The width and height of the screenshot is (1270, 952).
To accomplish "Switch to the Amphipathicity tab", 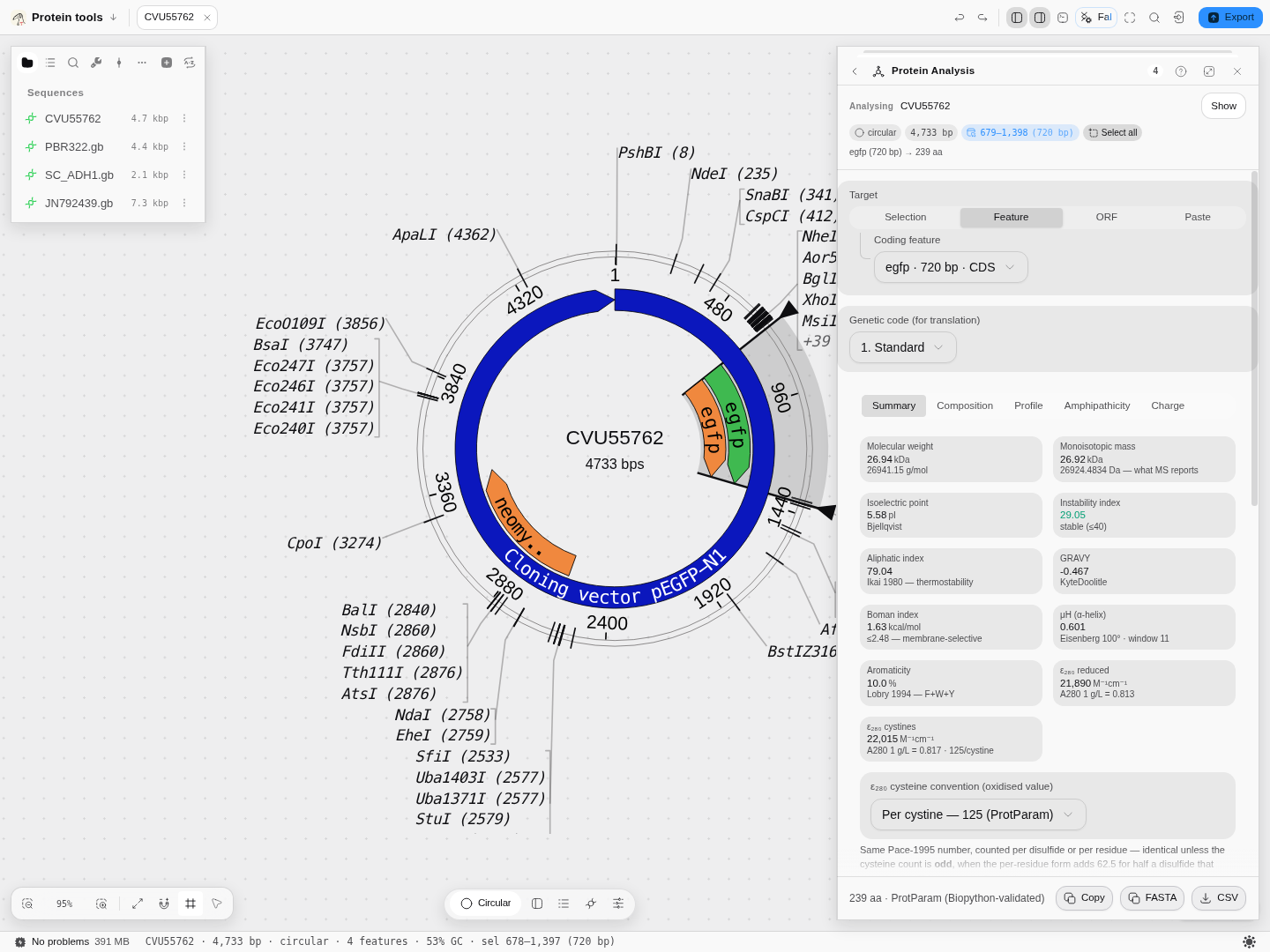I will click(1097, 405).
